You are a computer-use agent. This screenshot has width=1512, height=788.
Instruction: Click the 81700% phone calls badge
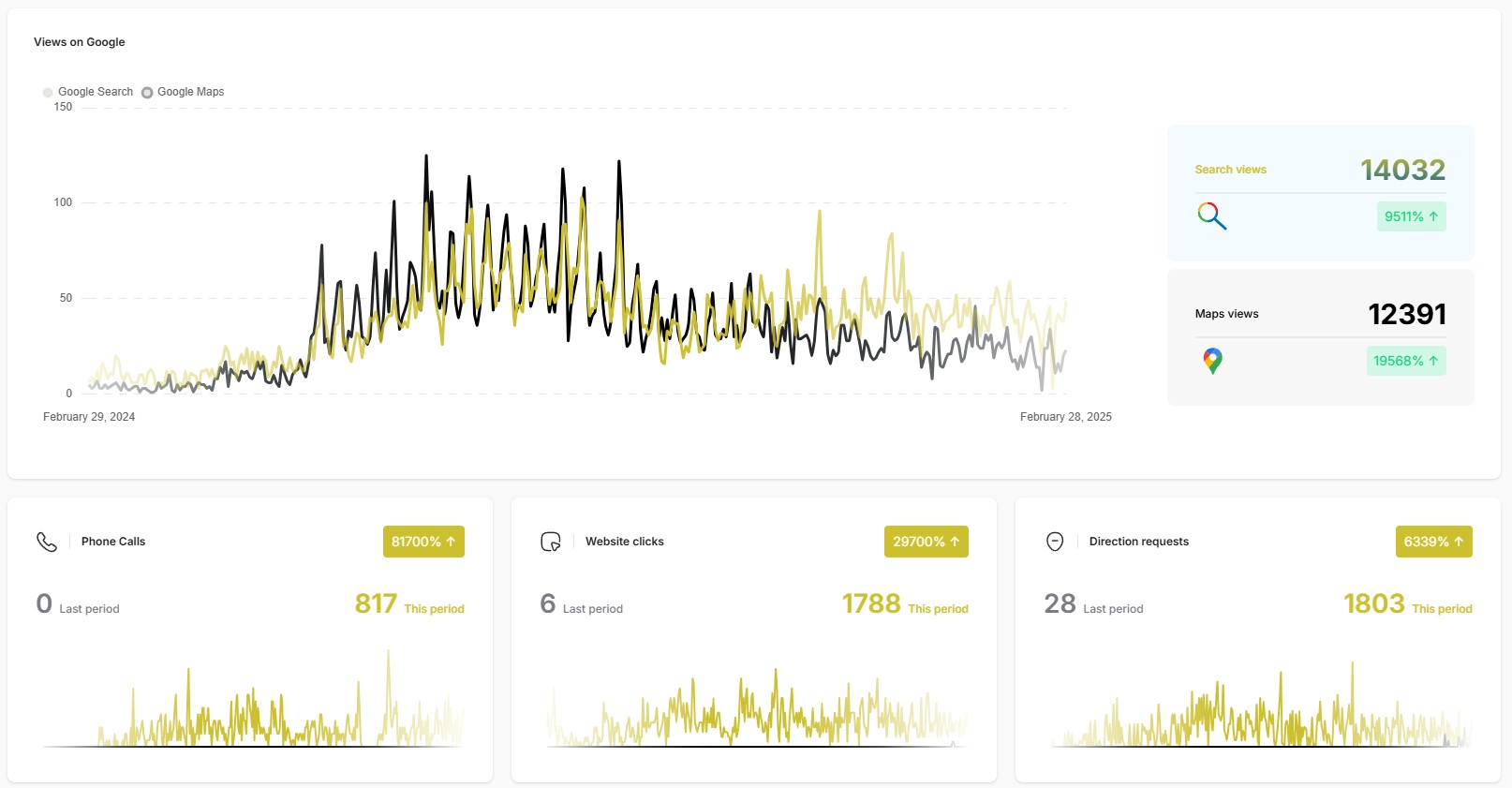(x=423, y=542)
